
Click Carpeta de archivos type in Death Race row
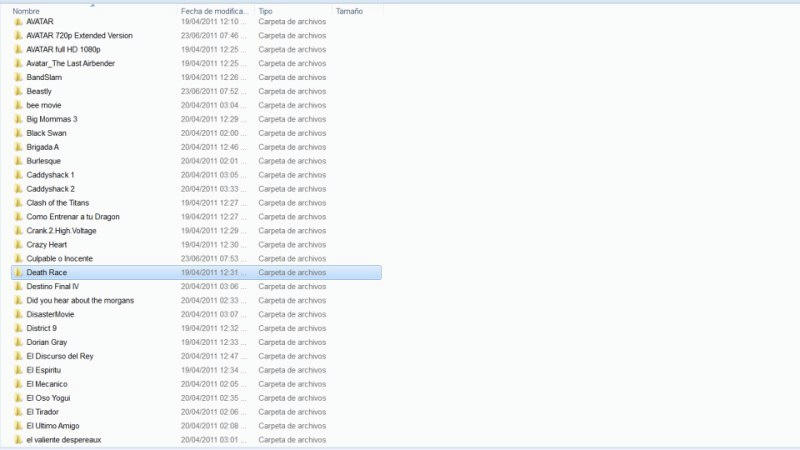click(292, 272)
